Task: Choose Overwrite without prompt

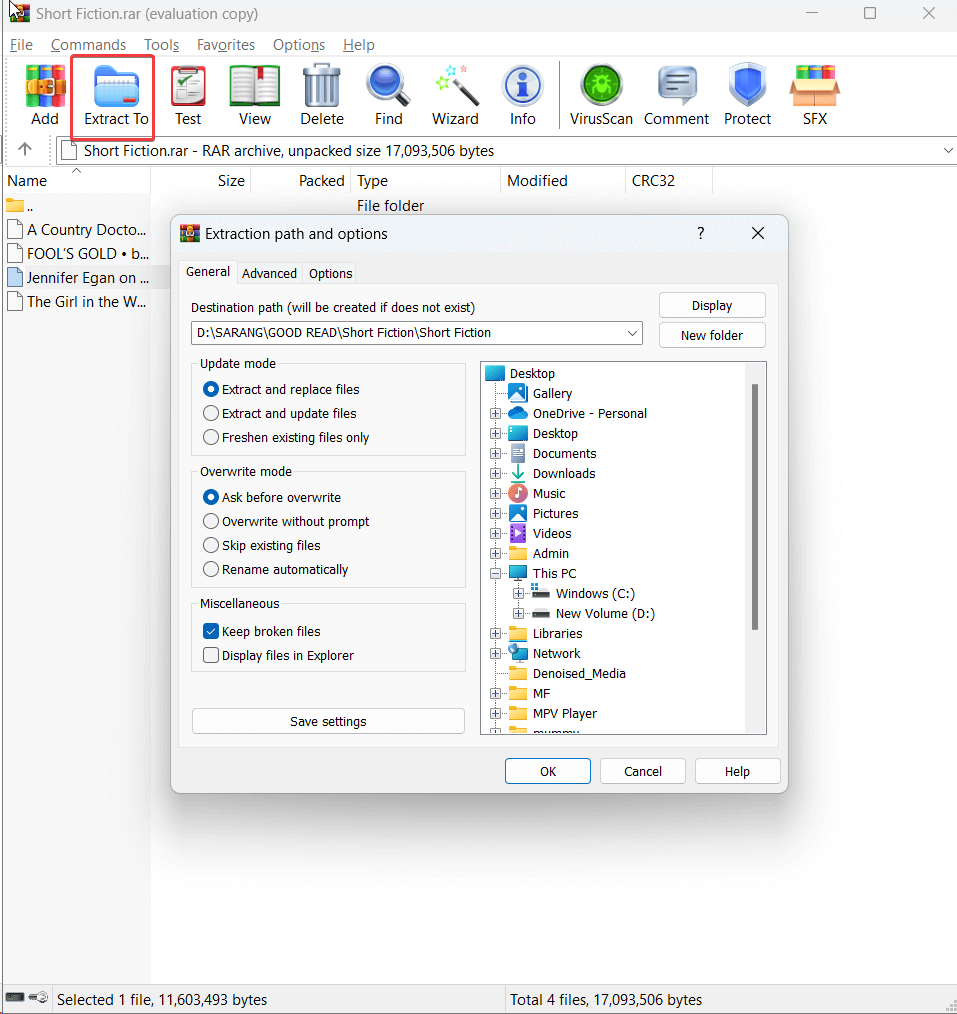Action: point(211,521)
